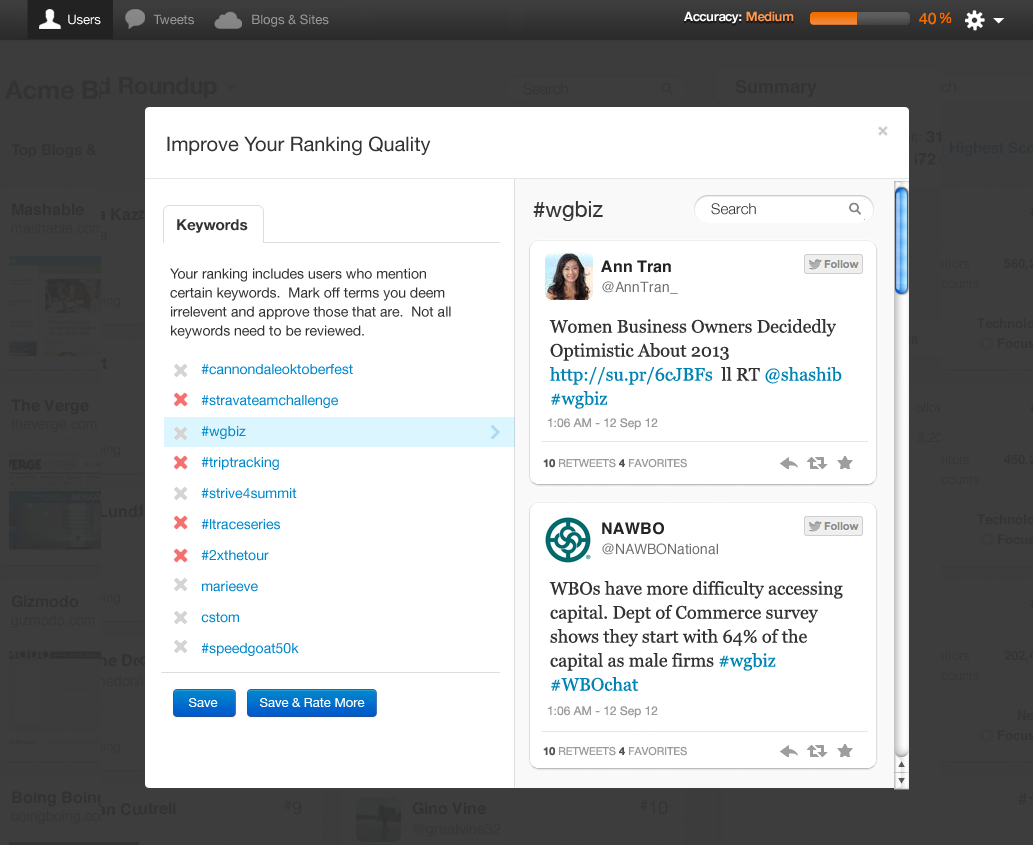Click the search magnifier in #wgbiz panel

[x=855, y=209]
